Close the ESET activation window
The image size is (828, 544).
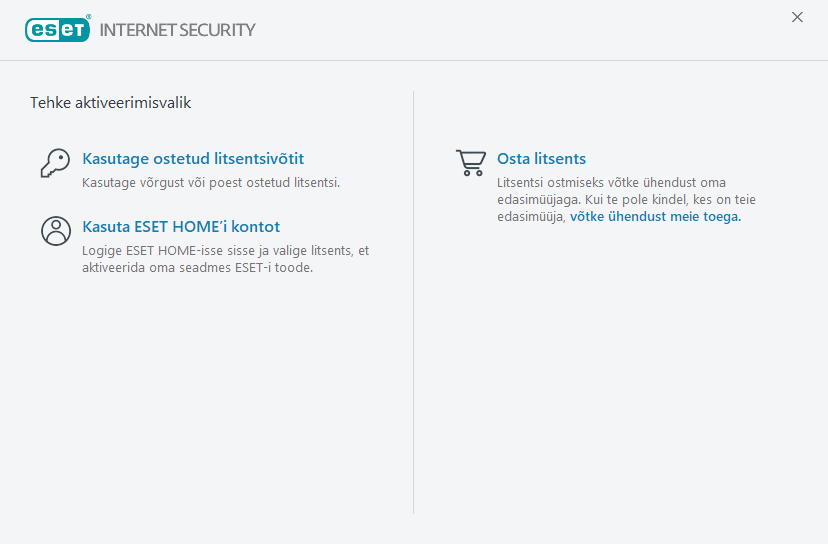click(797, 17)
